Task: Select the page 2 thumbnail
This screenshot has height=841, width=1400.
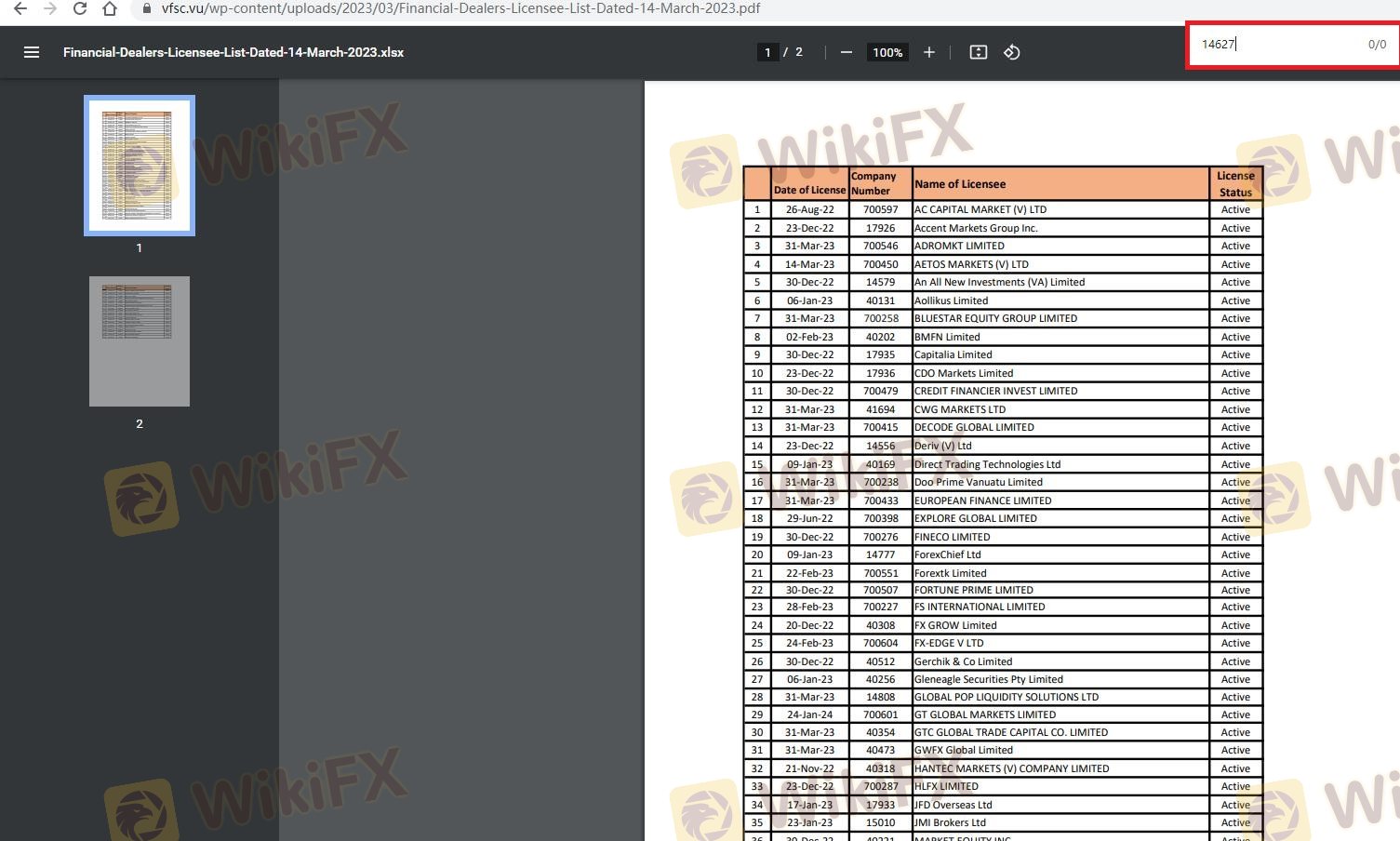Action: (x=140, y=341)
